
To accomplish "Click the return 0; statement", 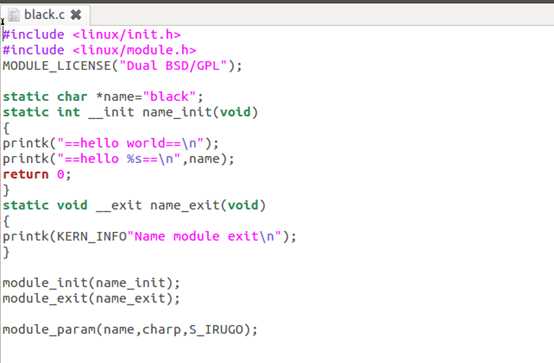I will point(37,174).
